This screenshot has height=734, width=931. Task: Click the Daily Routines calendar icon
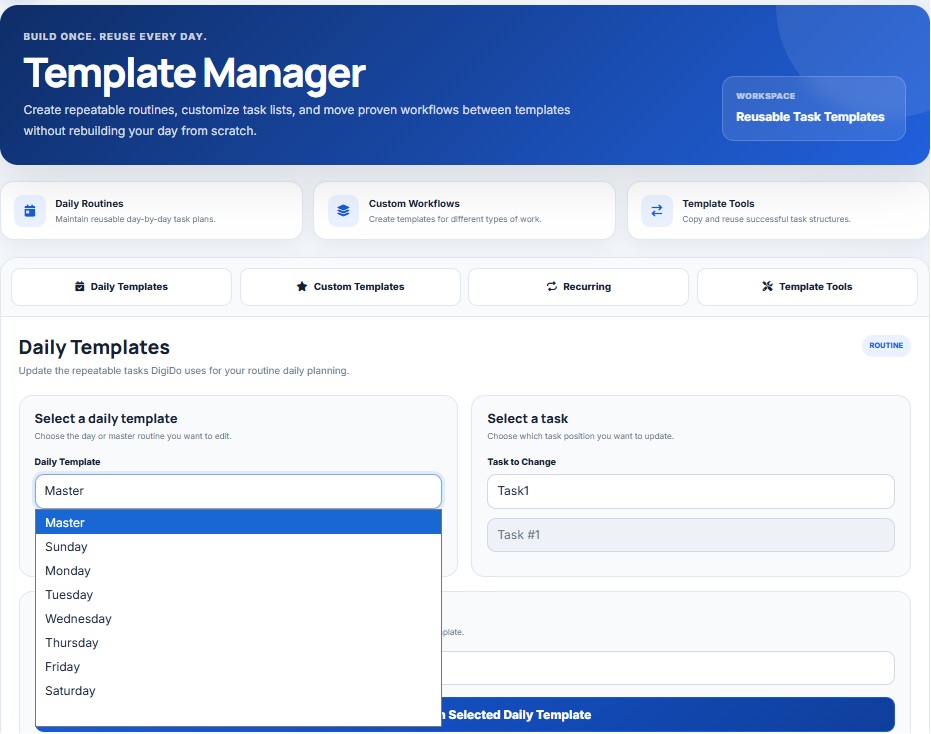[x=30, y=211]
